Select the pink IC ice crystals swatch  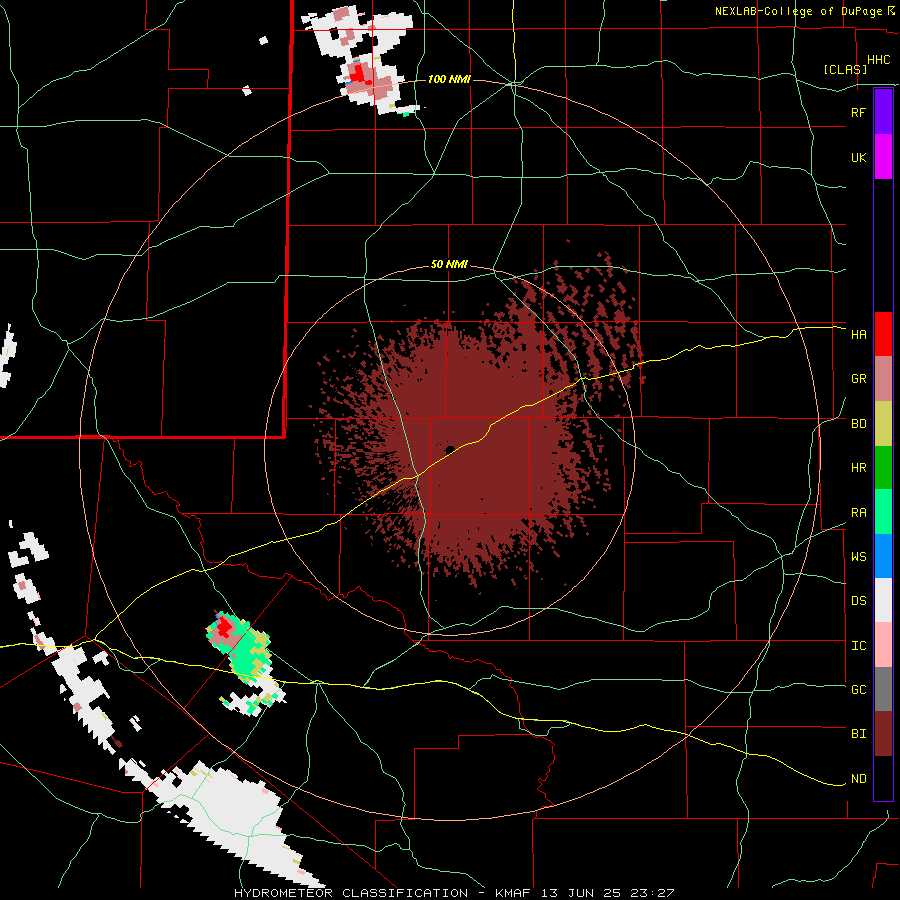pos(883,645)
